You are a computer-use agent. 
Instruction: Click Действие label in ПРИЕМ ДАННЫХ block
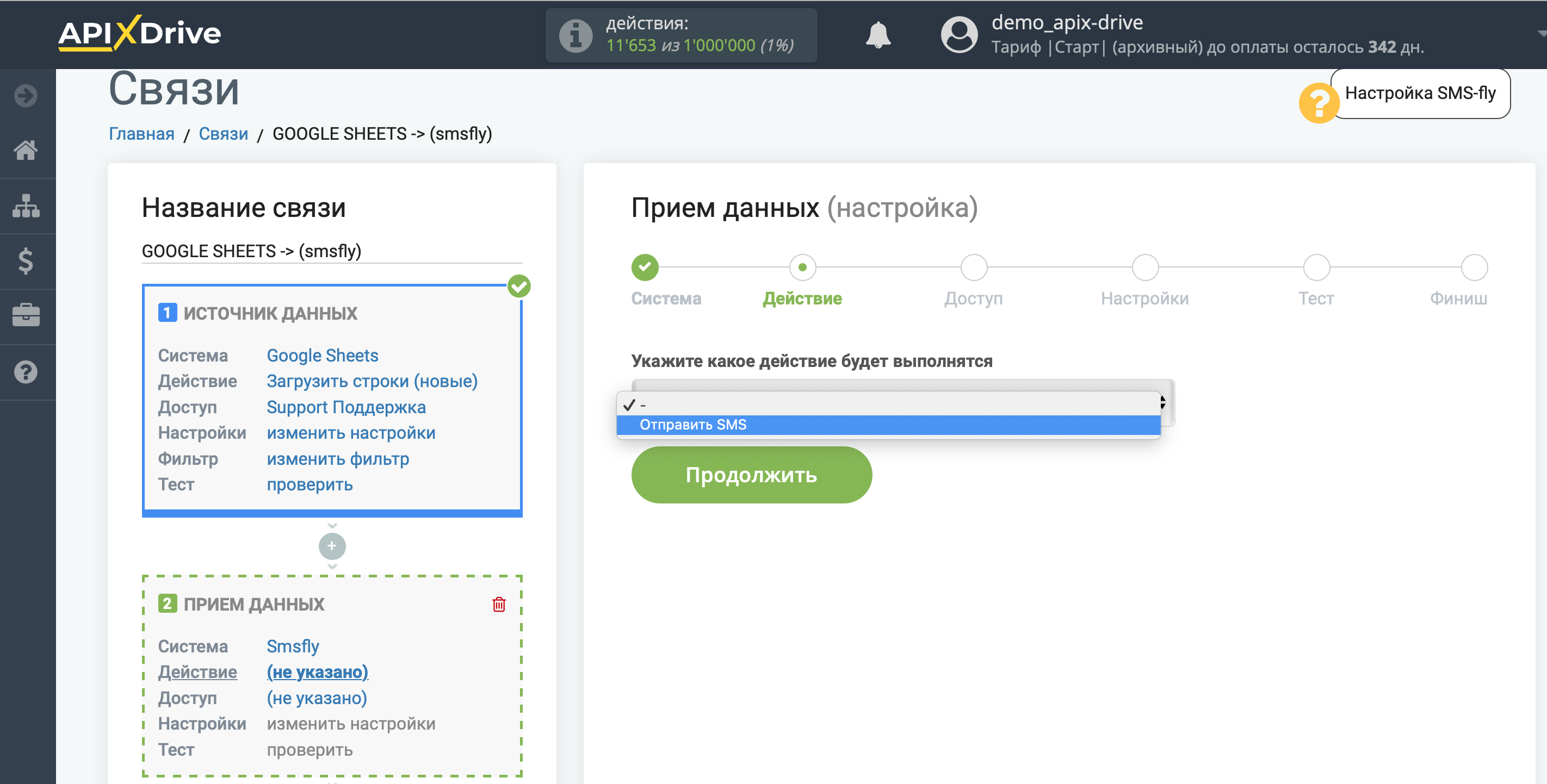pyautogui.click(x=197, y=672)
